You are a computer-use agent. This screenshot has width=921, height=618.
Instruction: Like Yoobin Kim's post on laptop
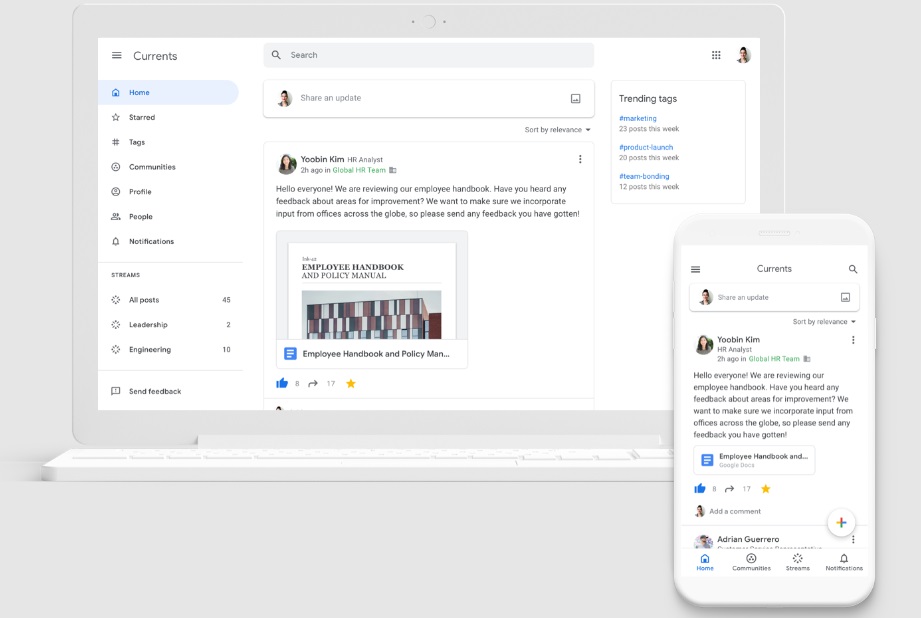pyautogui.click(x=282, y=384)
